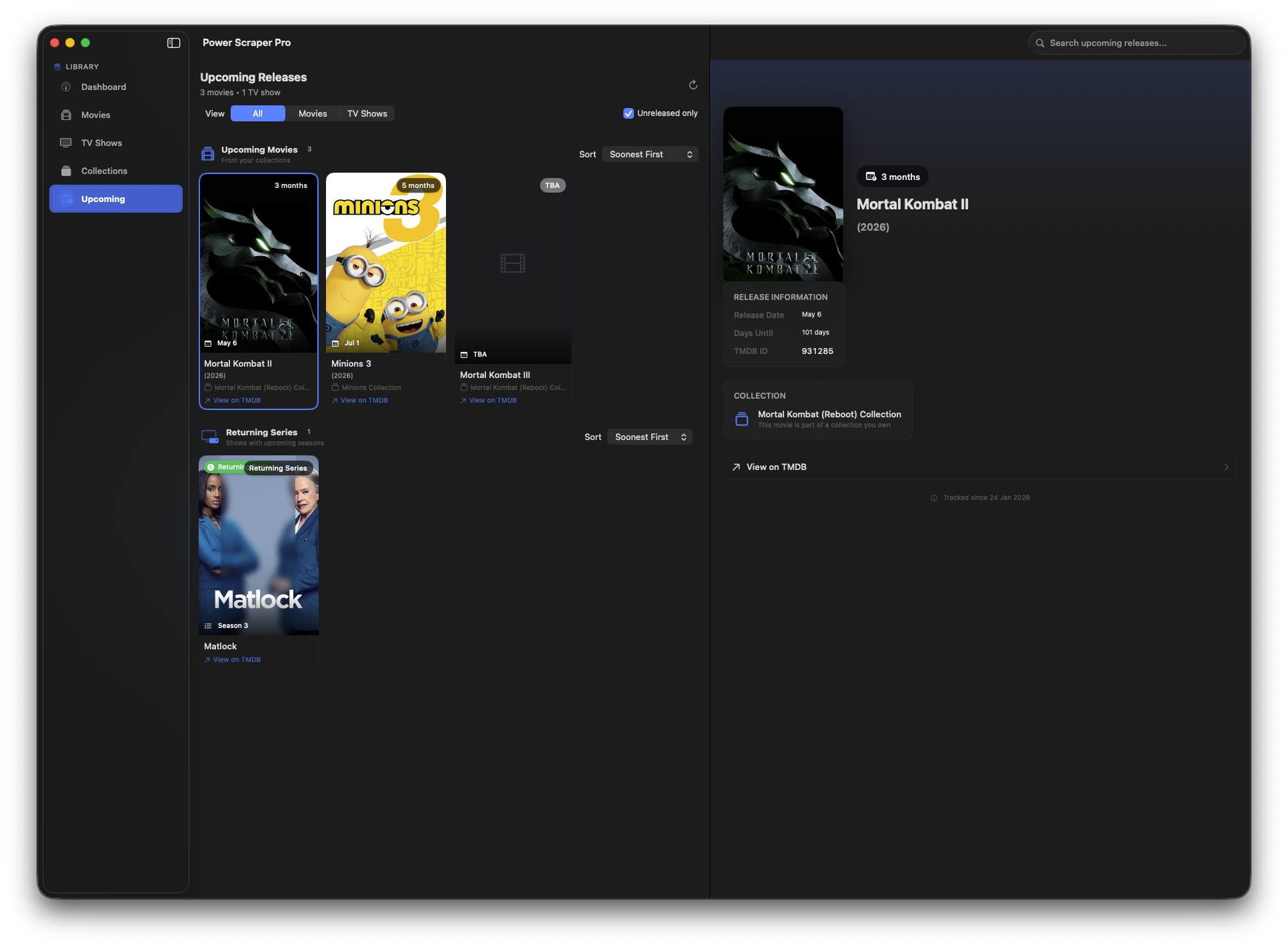Open the Soonest First sort dropdown for movies
This screenshot has width=1288, height=948.
point(649,154)
